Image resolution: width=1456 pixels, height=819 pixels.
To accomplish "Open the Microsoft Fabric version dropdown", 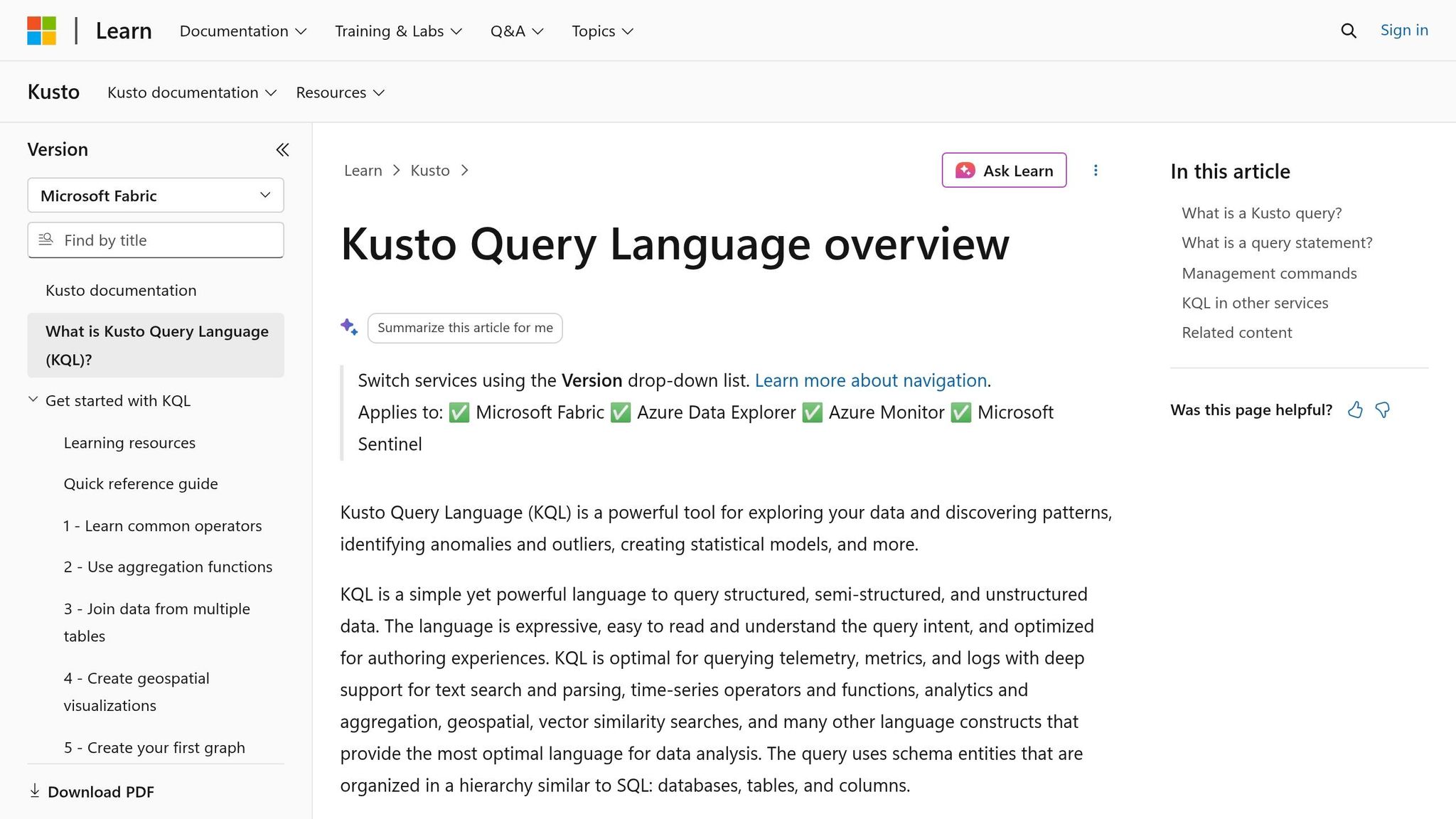I will (x=156, y=196).
